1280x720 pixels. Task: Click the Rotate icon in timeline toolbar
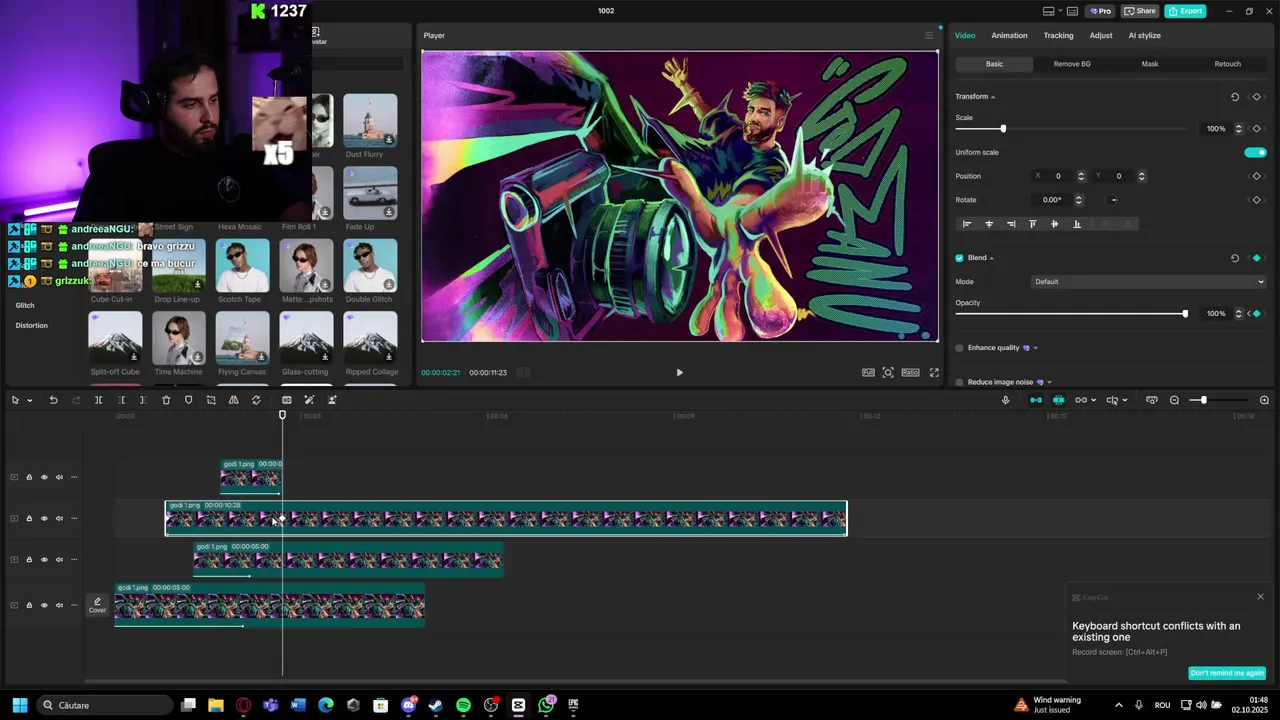(x=256, y=400)
